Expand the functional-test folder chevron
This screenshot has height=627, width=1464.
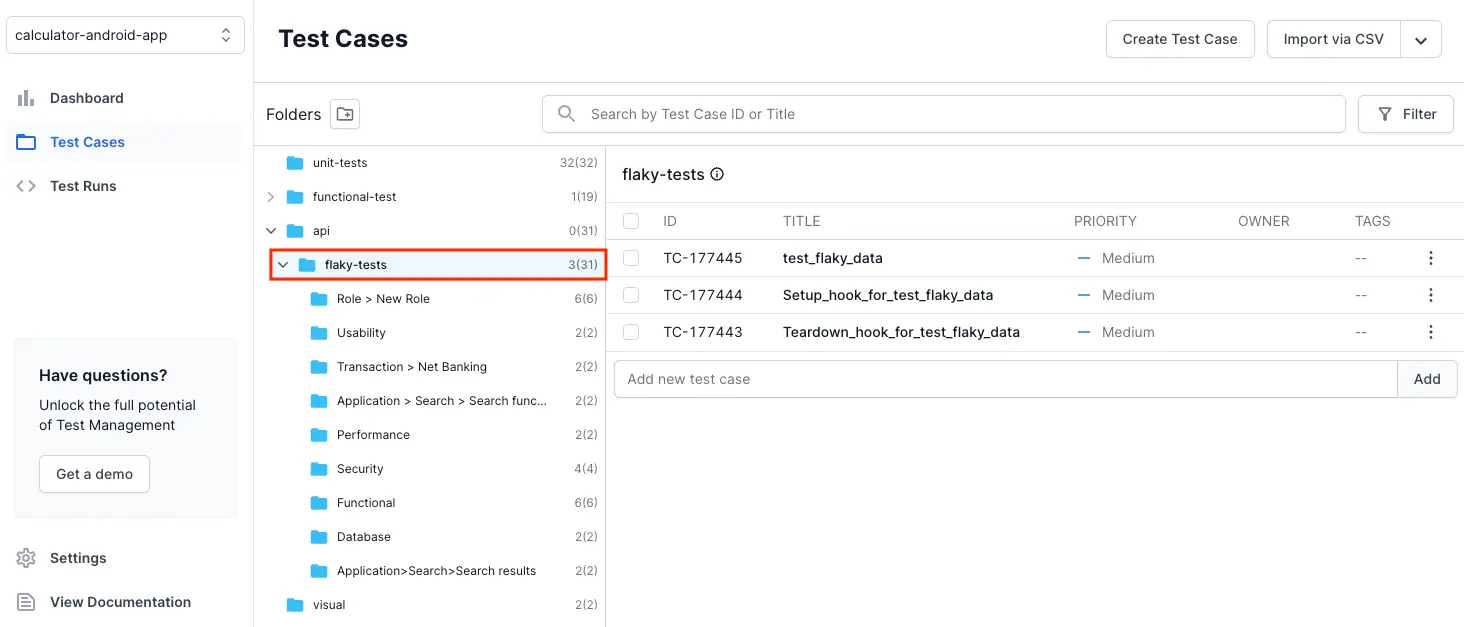click(x=271, y=197)
